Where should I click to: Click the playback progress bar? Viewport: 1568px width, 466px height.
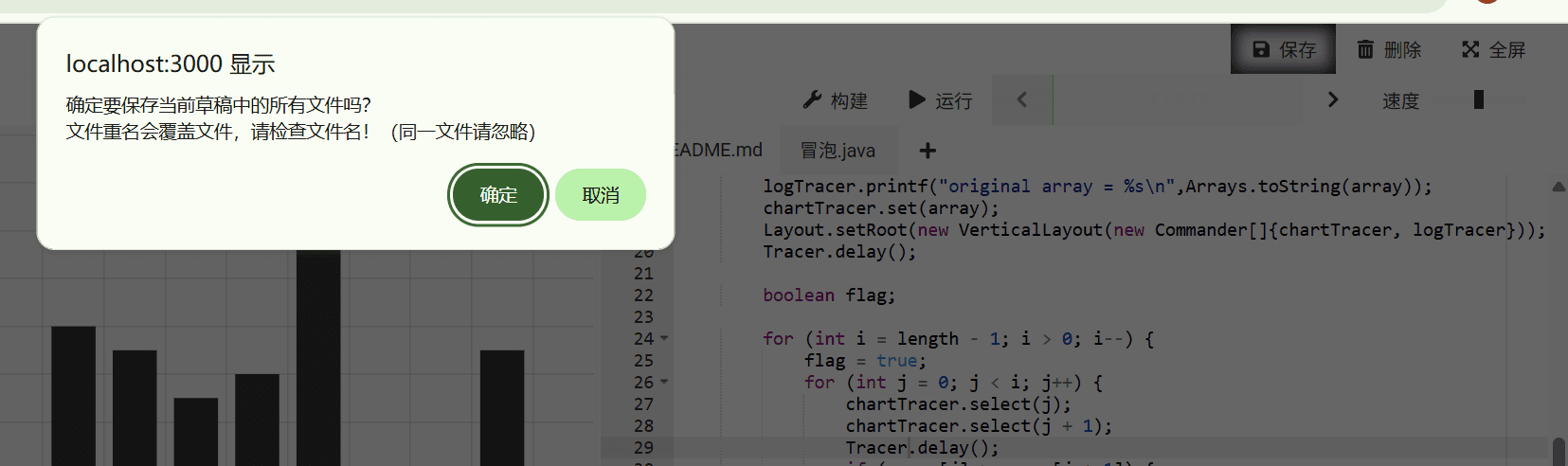pyautogui.click(x=1178, y=99)
